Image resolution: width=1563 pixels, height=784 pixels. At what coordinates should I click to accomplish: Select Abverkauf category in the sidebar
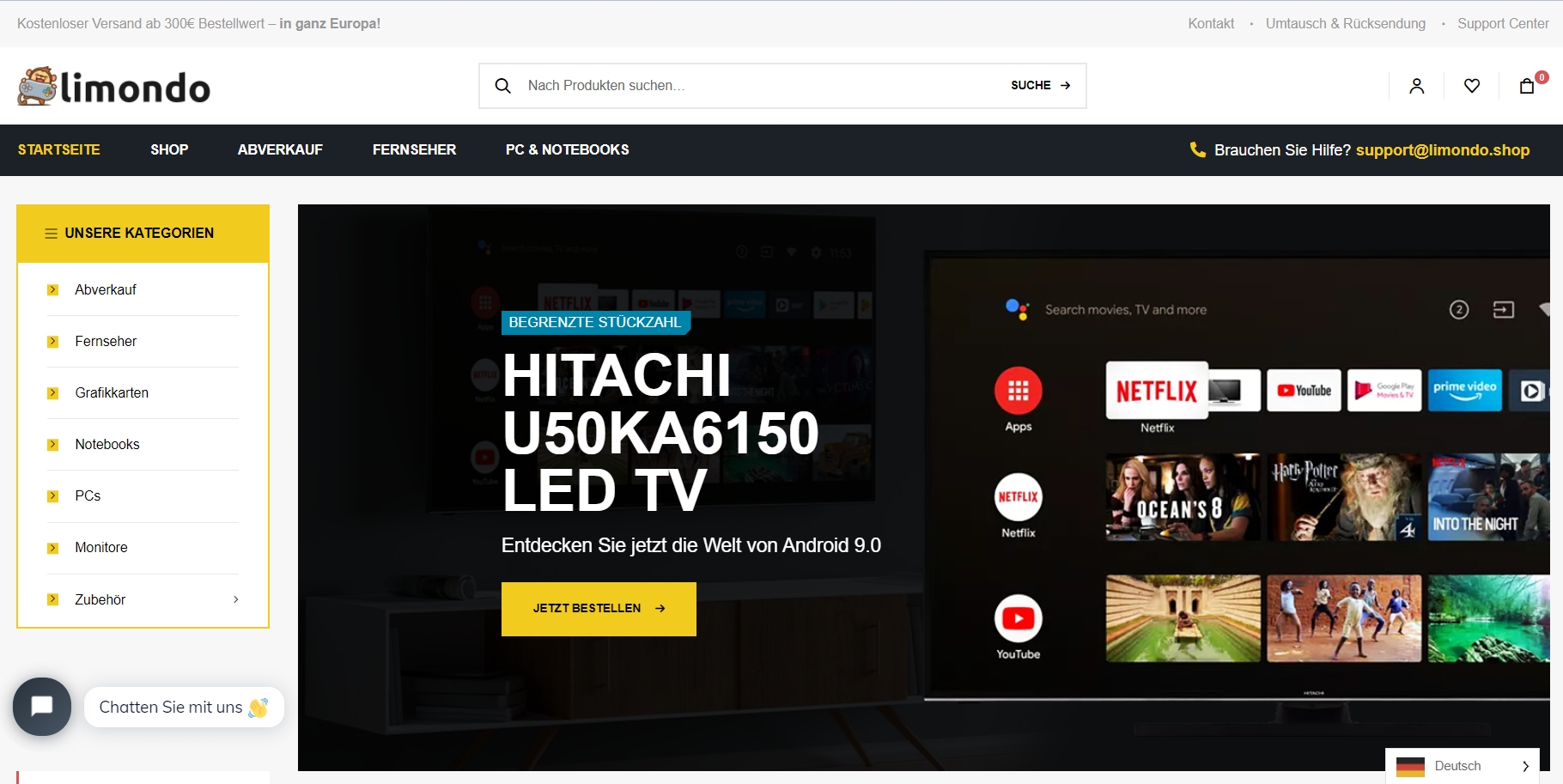106,290
